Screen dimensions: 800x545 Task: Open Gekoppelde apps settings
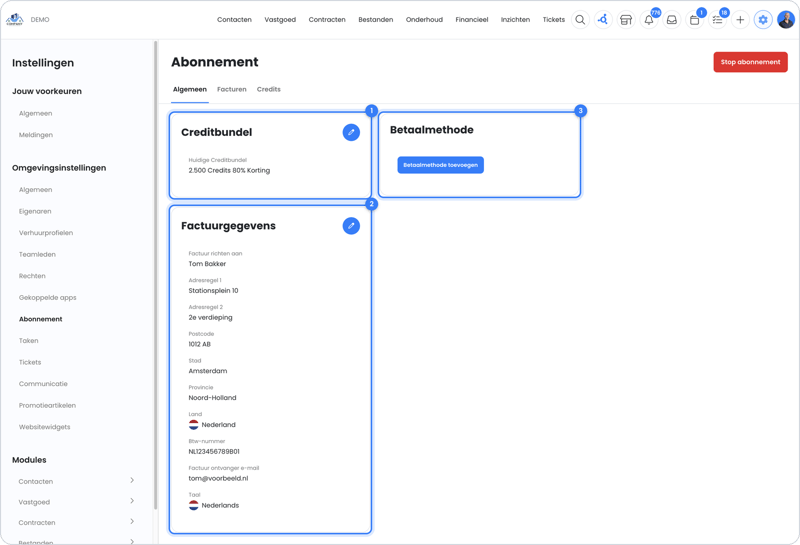47,298
